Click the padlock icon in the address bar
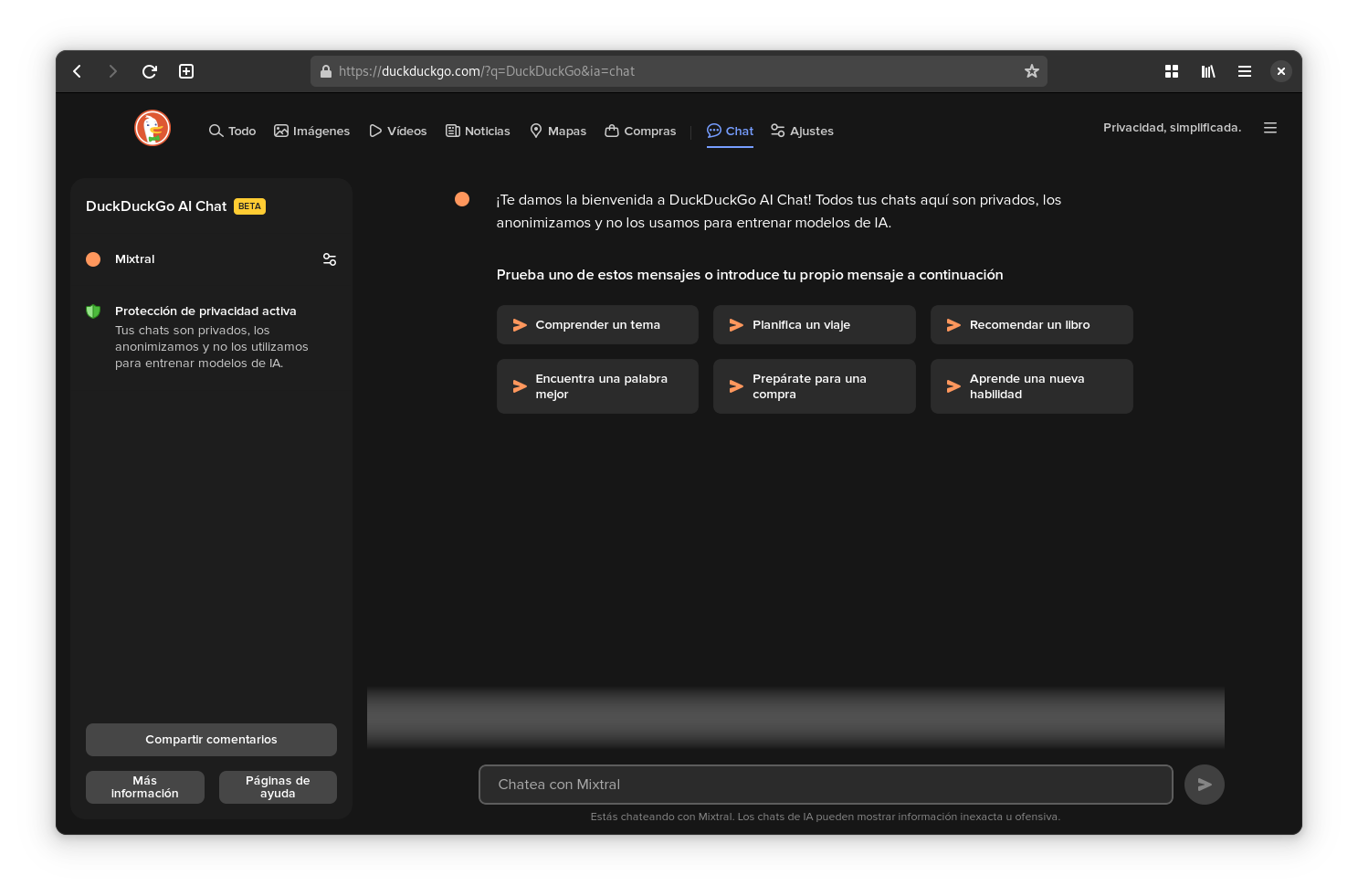This screenshot has height=896, width=1358. click(x=326, y=71)
